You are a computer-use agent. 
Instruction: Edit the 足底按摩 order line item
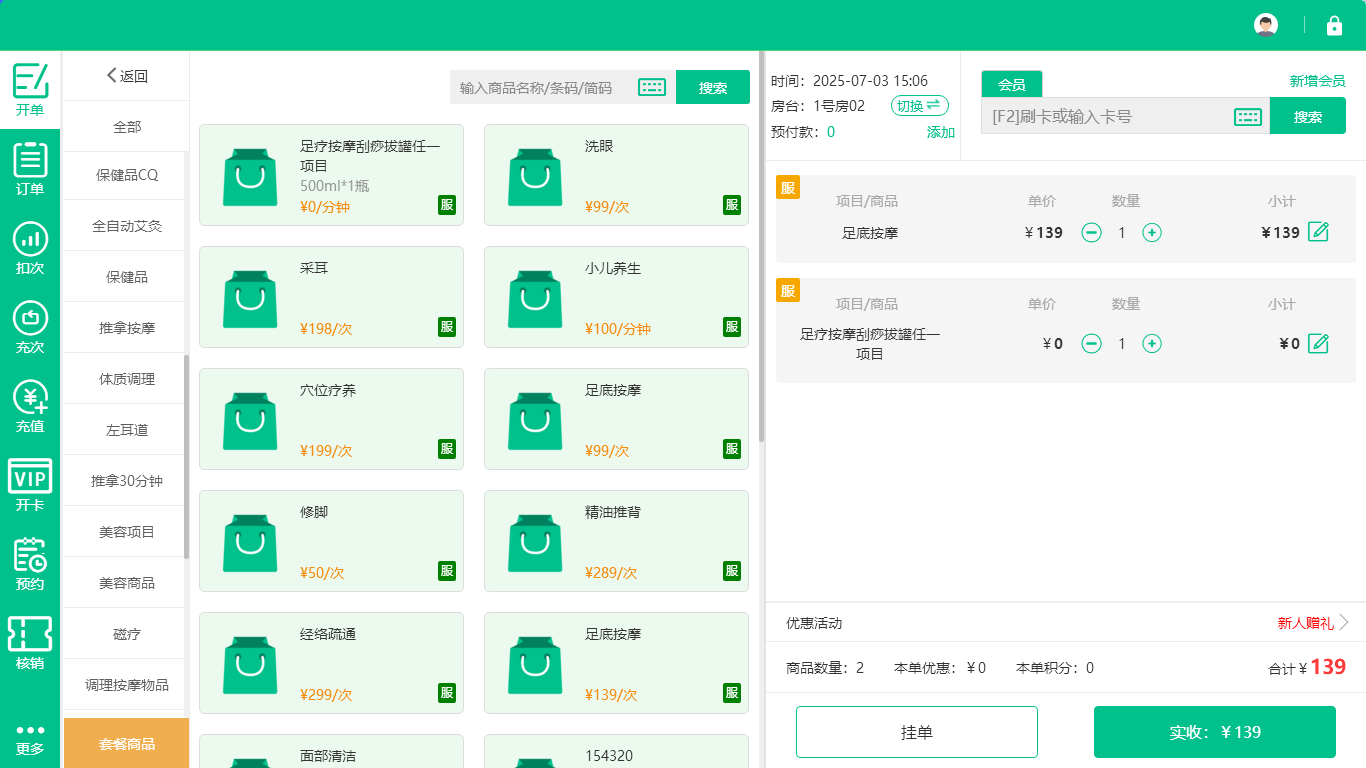click(x=1319, y=233)
